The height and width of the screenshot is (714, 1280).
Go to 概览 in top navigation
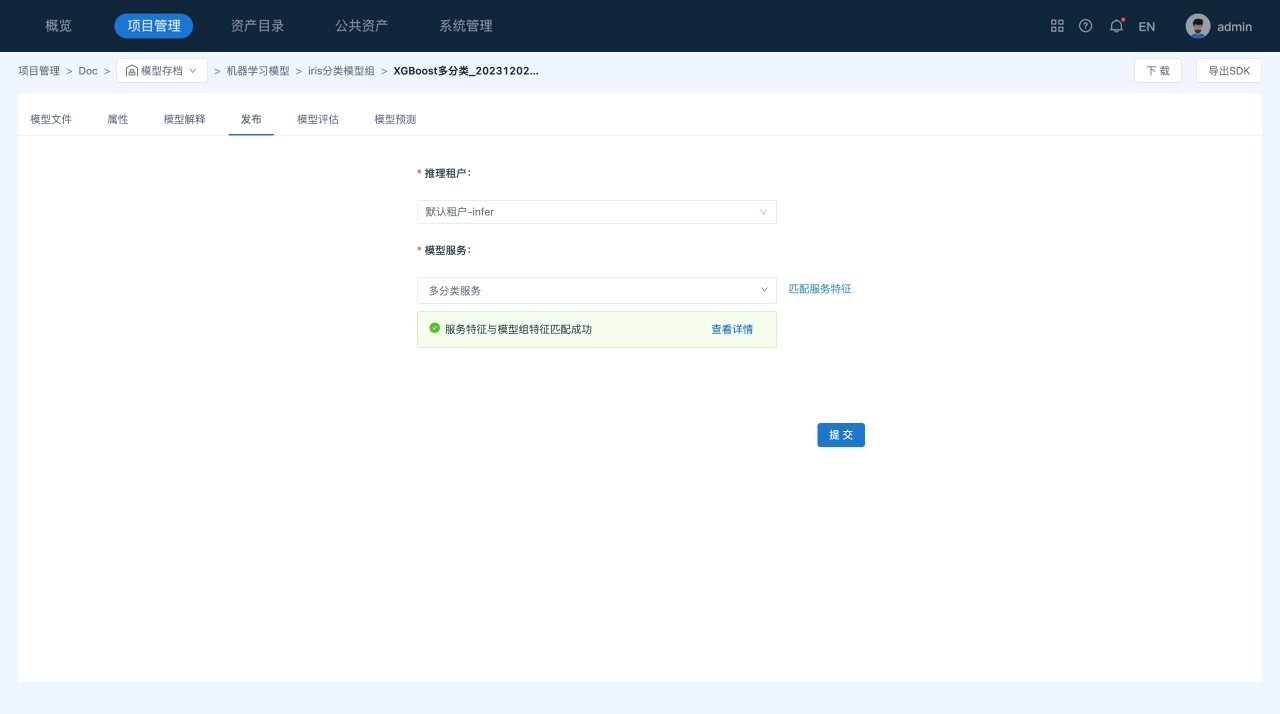point(59,26)
